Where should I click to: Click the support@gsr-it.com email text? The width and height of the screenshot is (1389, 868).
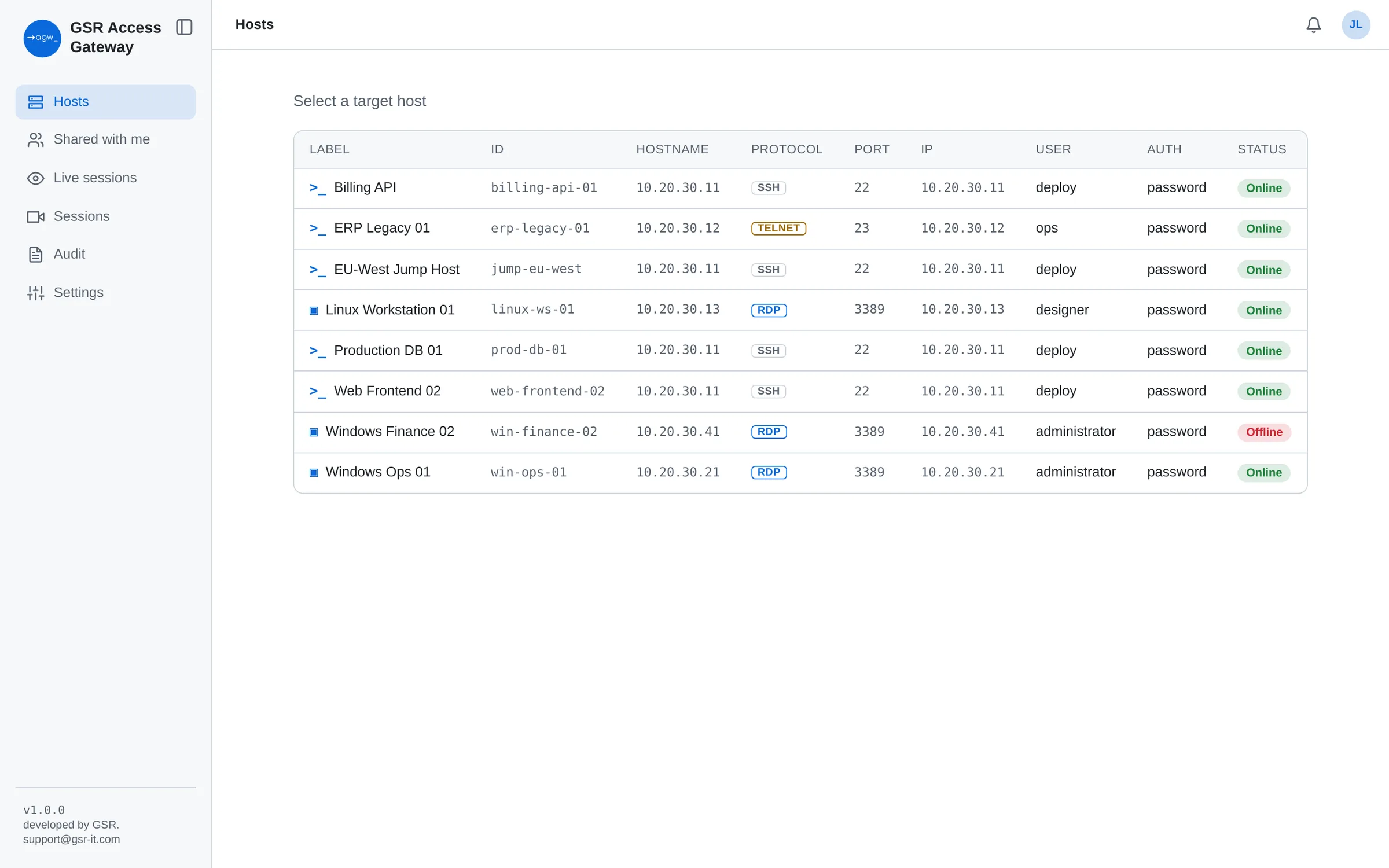72,840
